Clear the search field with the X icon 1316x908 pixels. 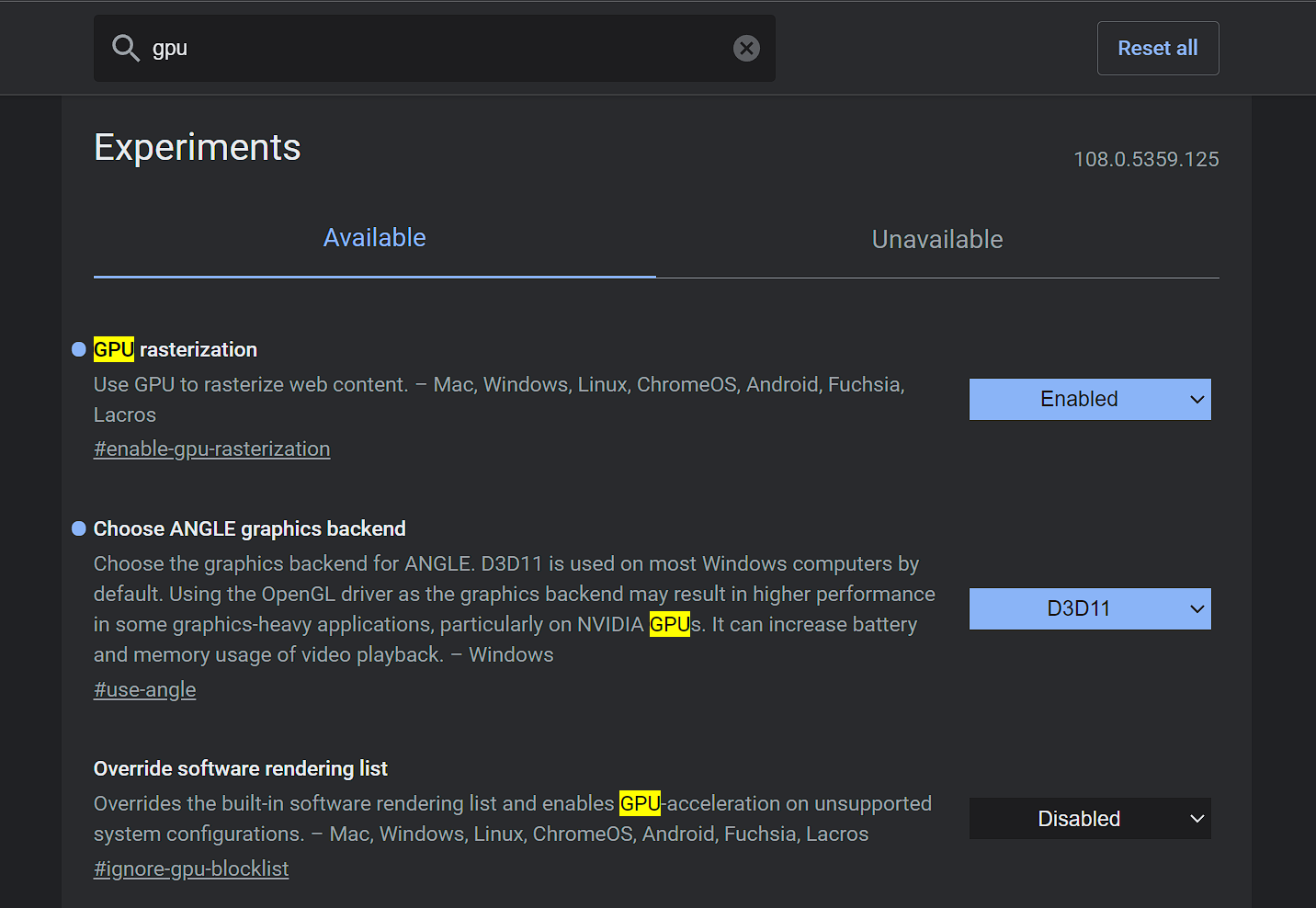coord(746,48)
